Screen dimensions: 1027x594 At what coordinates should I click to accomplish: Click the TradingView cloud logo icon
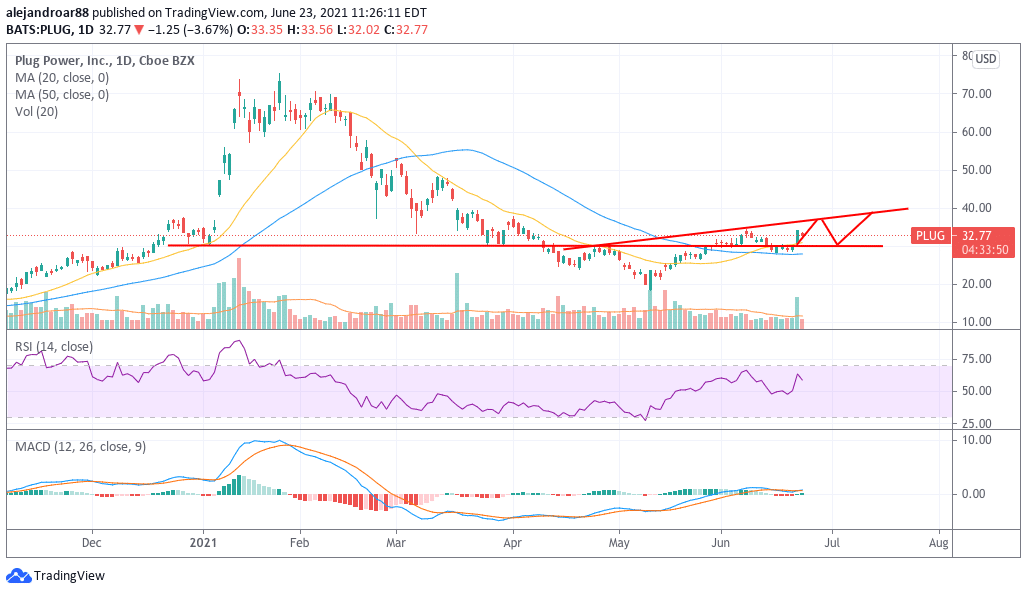(18, 576)
